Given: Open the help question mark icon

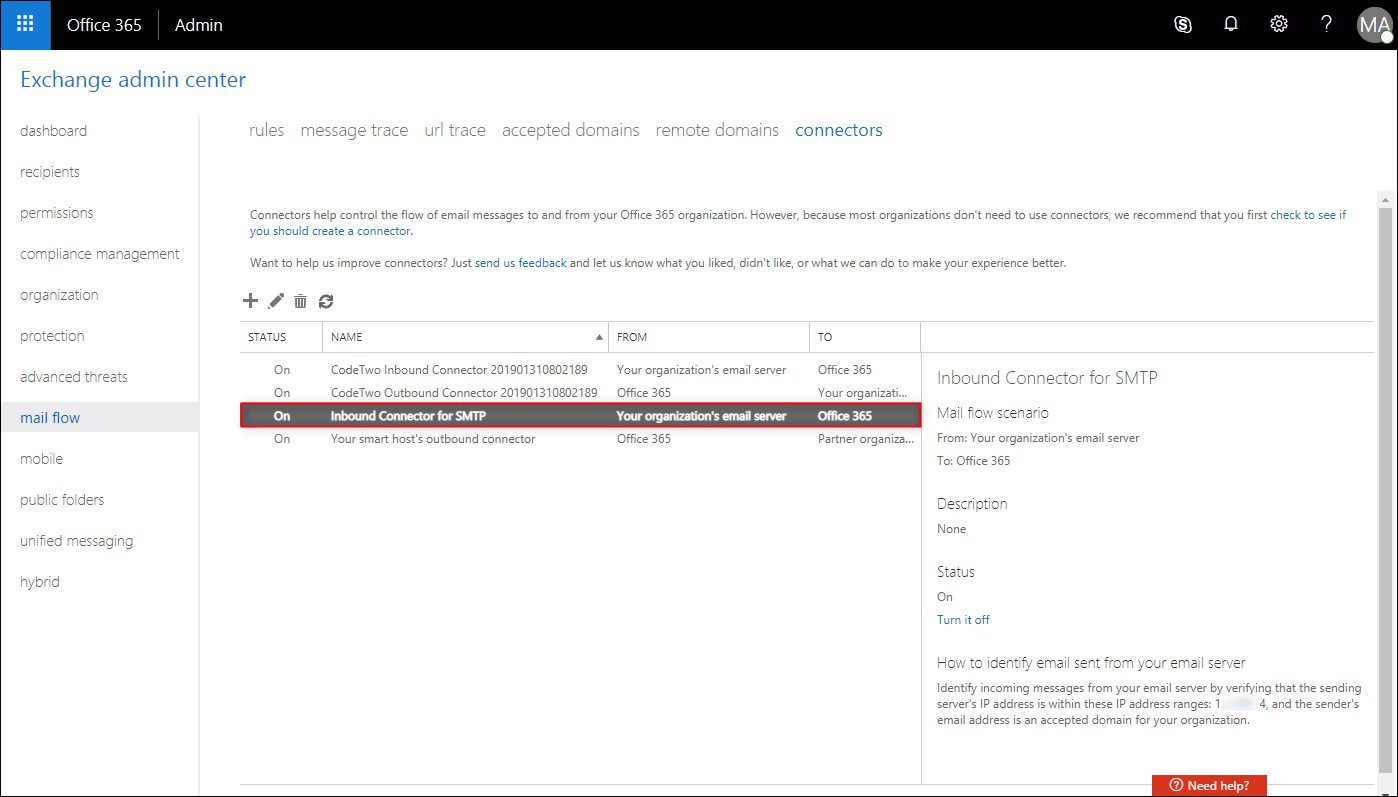Looking at the screenshot, I should click(1327, 25).
